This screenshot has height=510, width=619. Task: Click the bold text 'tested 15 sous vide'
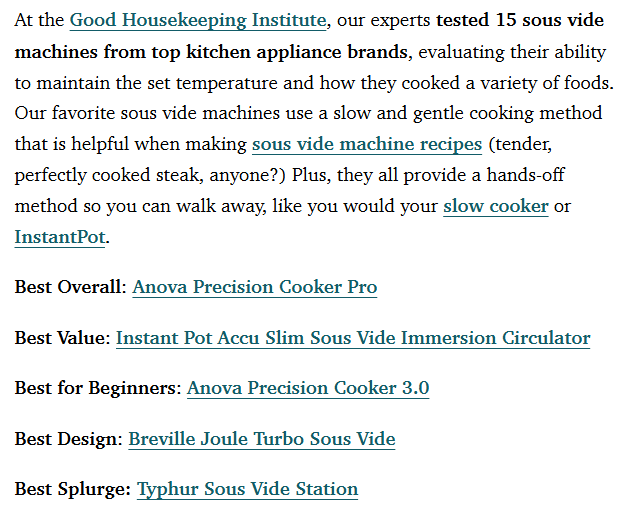[520, 20]
